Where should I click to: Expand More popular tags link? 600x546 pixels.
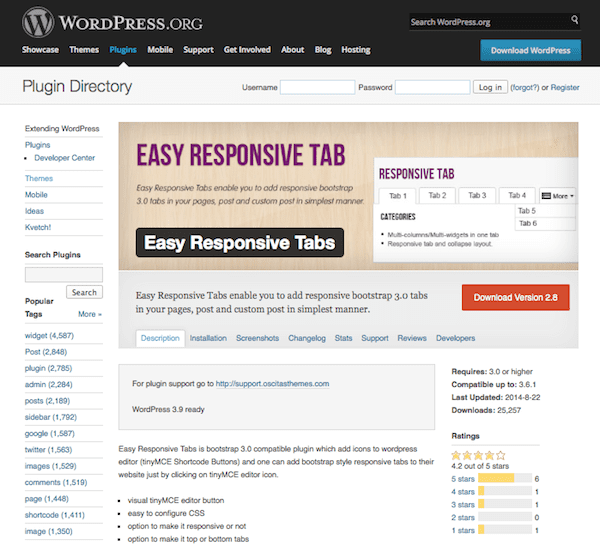point(90,314)
